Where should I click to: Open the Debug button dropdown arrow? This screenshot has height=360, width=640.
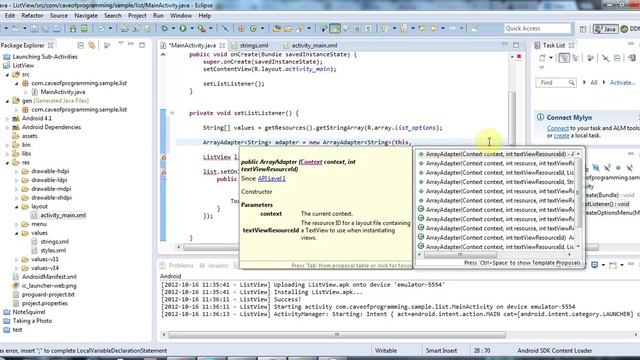[173, 28]
